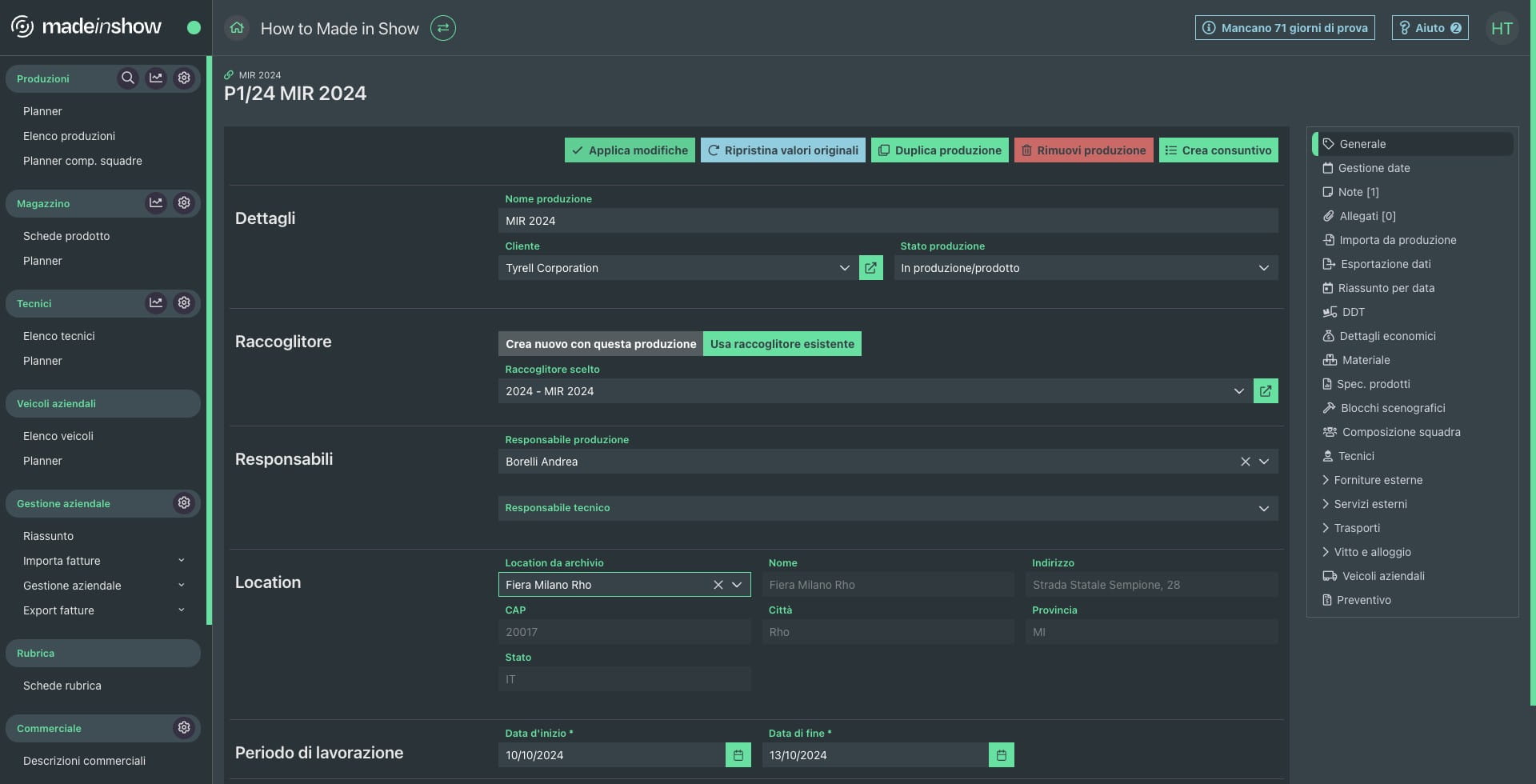The image size is (1536, 784).
Task: Click the search icon in the Produzioni section
Action: (128, 78)
